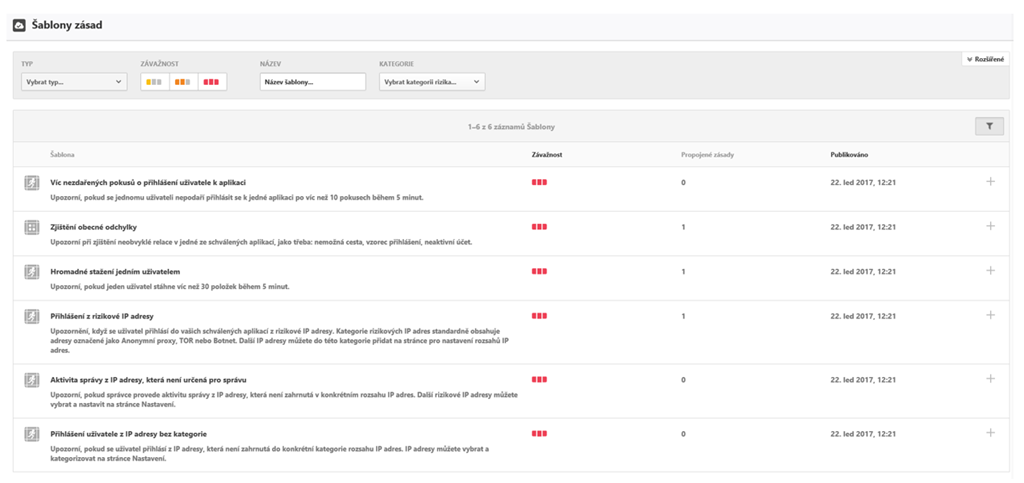Click the Šablony zásad cloud icon
This screenshot has height=483, width=1024.
pos(19,25)
